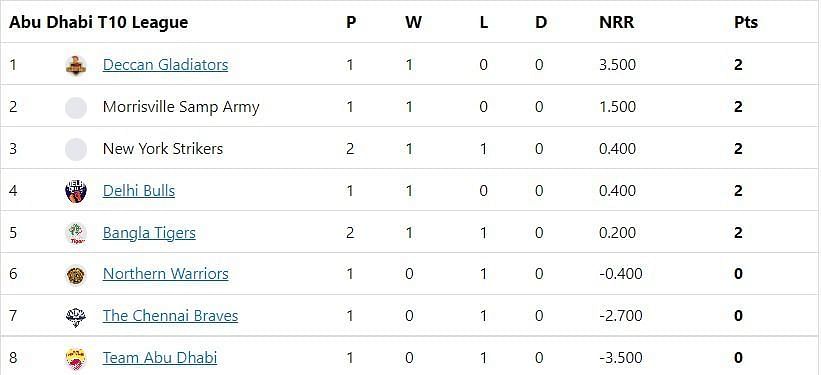821x375 pixels.
Task: Click the Bangla Tigers team logo
Action: tap(76, 233)
